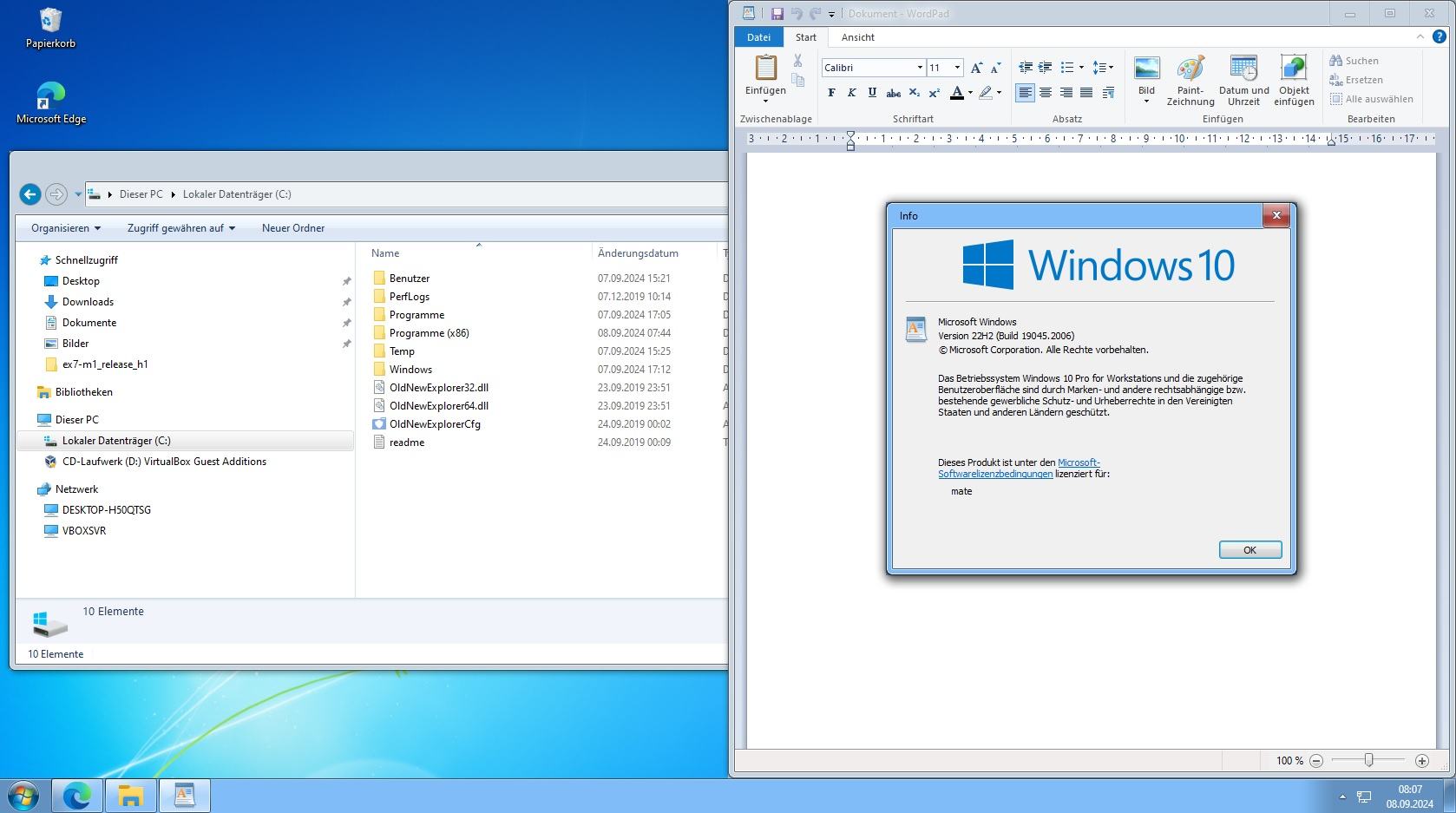
Task: Open the Zugriff gewähren auf dropdown
Action: [181, 228]
